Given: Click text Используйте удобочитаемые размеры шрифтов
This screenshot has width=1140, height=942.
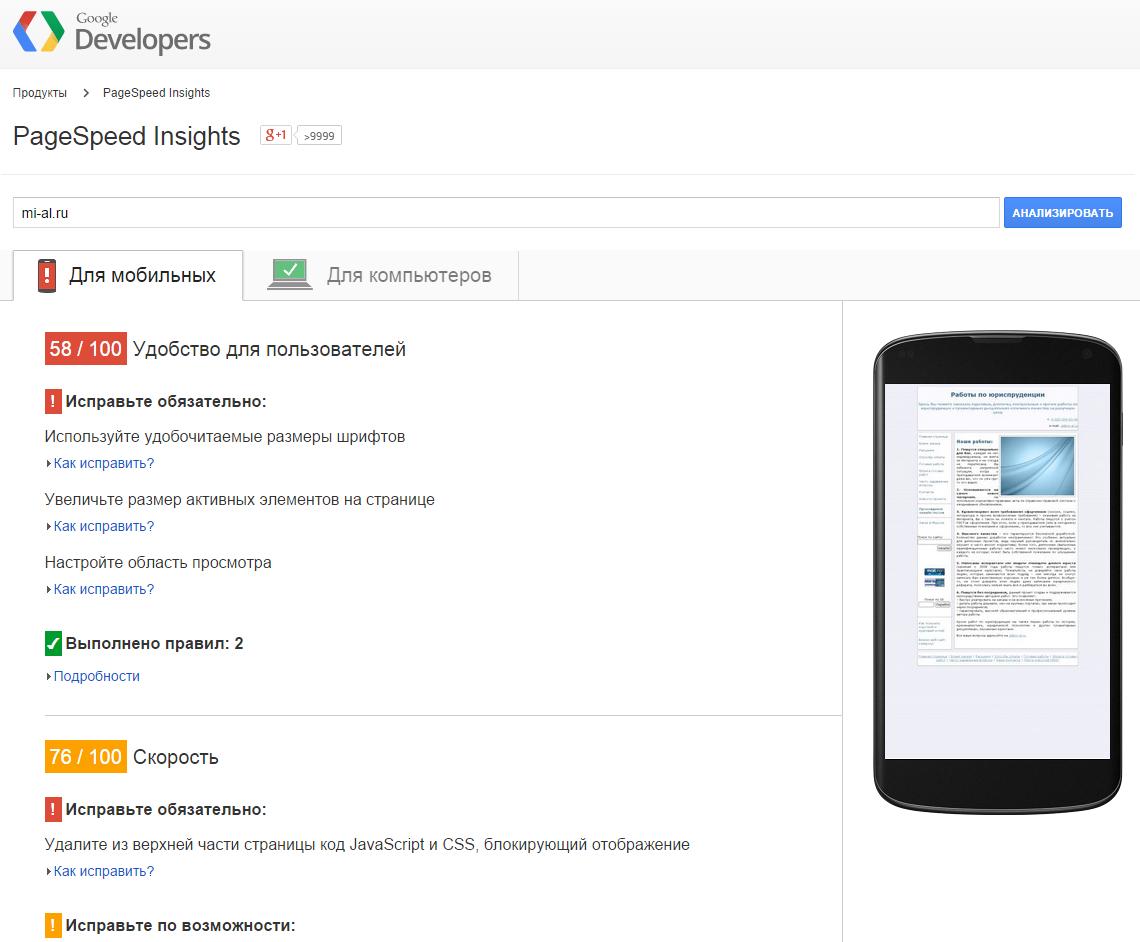Looking at the screenshot, I should [x=225, y=437].
